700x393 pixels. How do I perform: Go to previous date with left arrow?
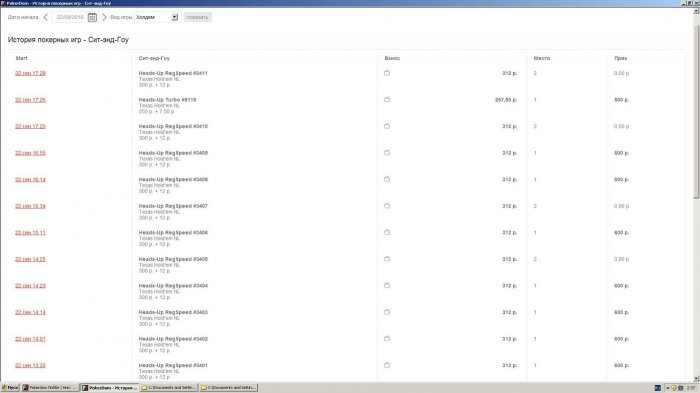pyautogui.click(x=46, y=17)
